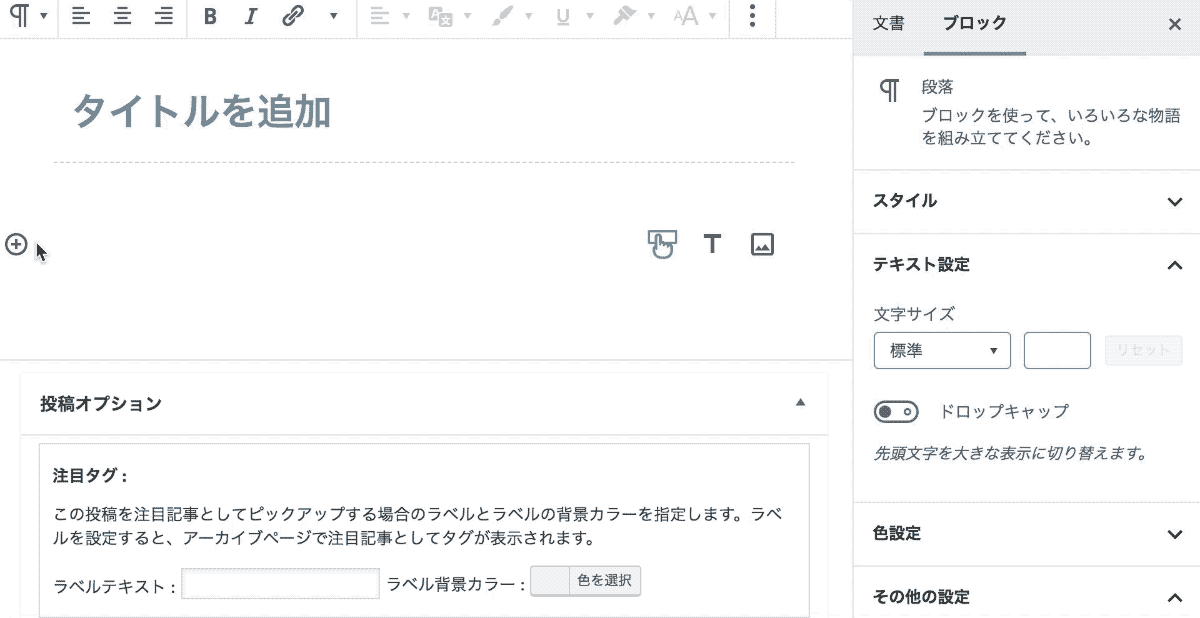Align text right in toolbar
Image resolution: width=1200 pixels, height=618 pixels.
pos(163,17)
